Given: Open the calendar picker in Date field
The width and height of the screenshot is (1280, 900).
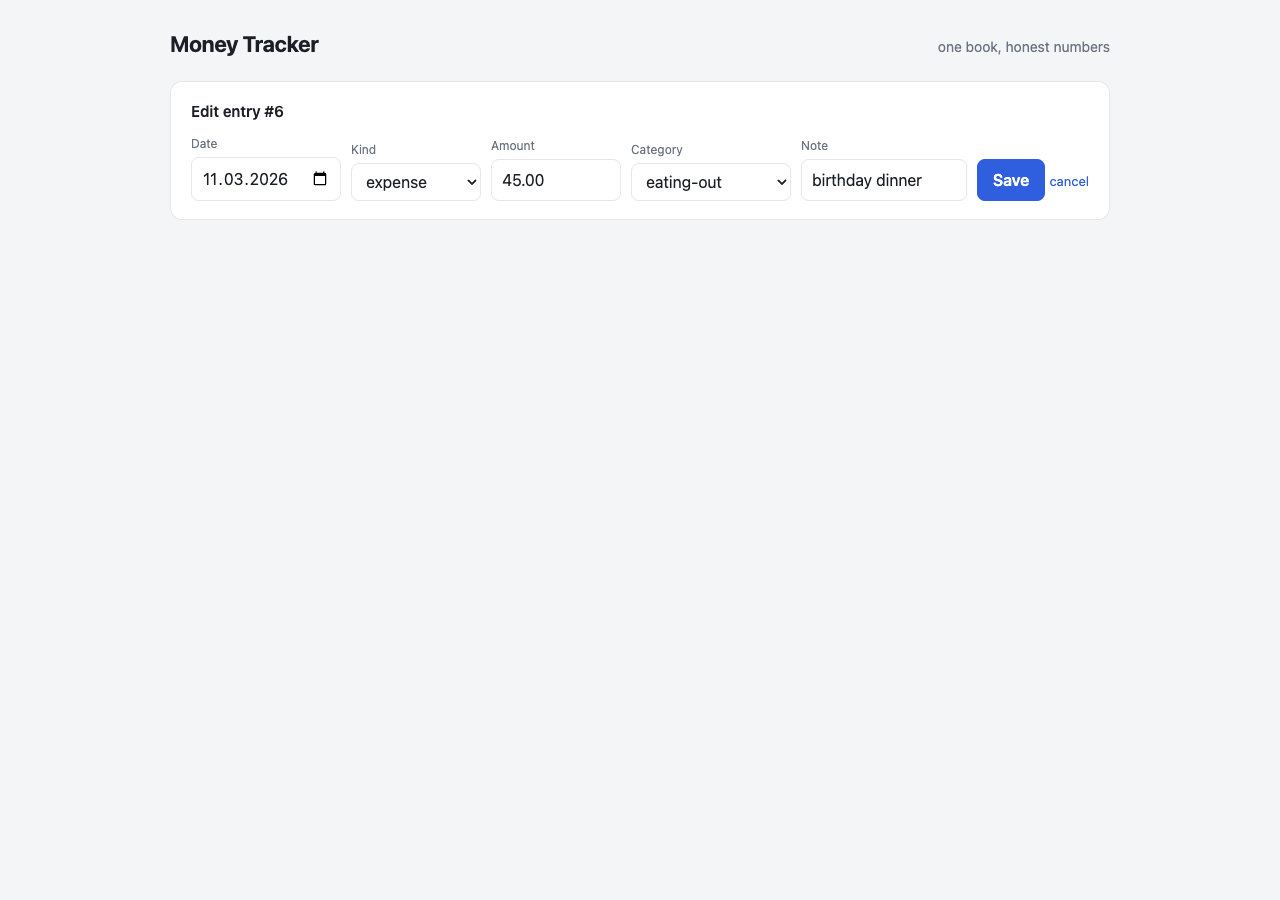Looking at the screenshot, I should pos(320,179).
